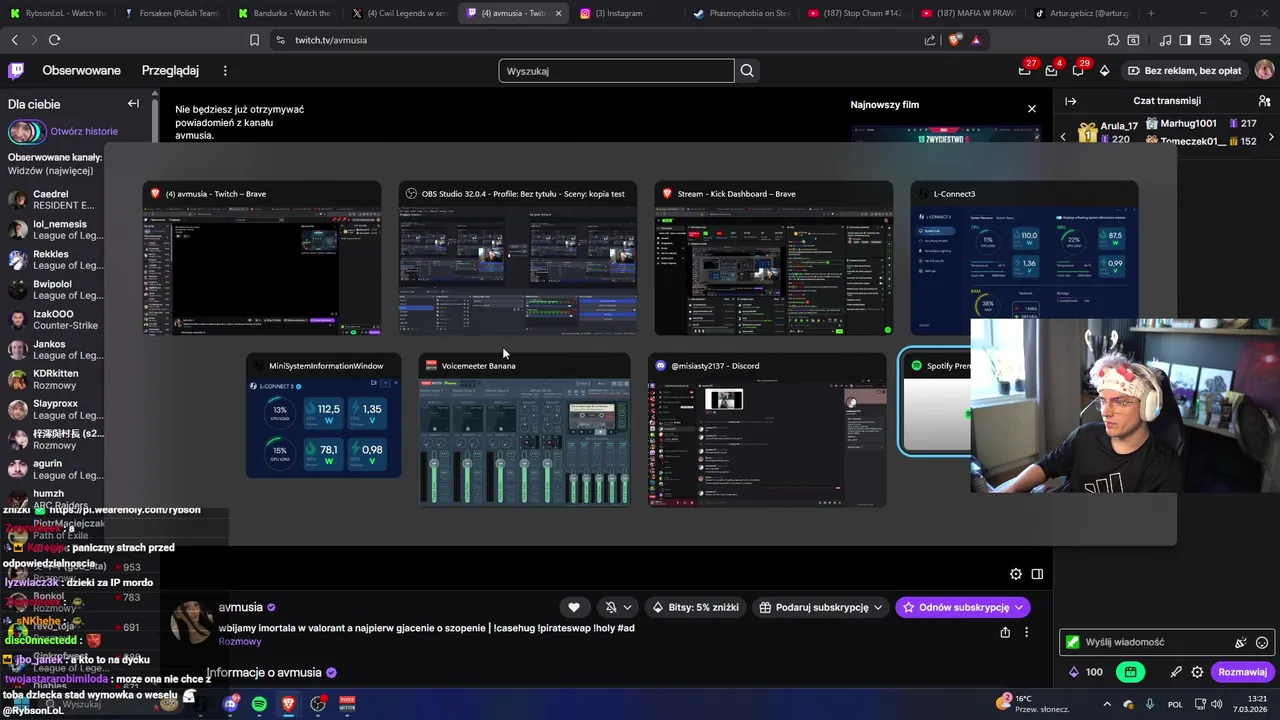Screen dimensions: 1280x720
Task: Collapse the Dla ciebie sidebar
Action: click(133, 104)
